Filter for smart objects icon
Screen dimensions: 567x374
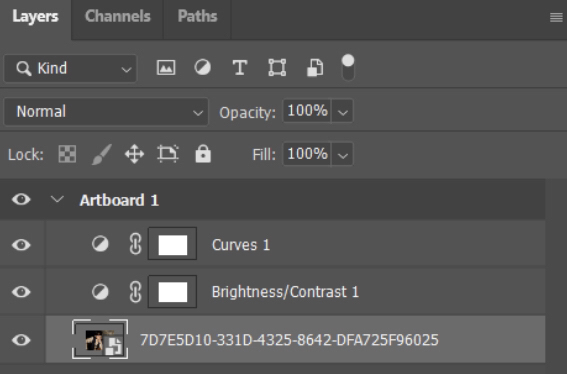pyautogui.click(x=315, y=68)
